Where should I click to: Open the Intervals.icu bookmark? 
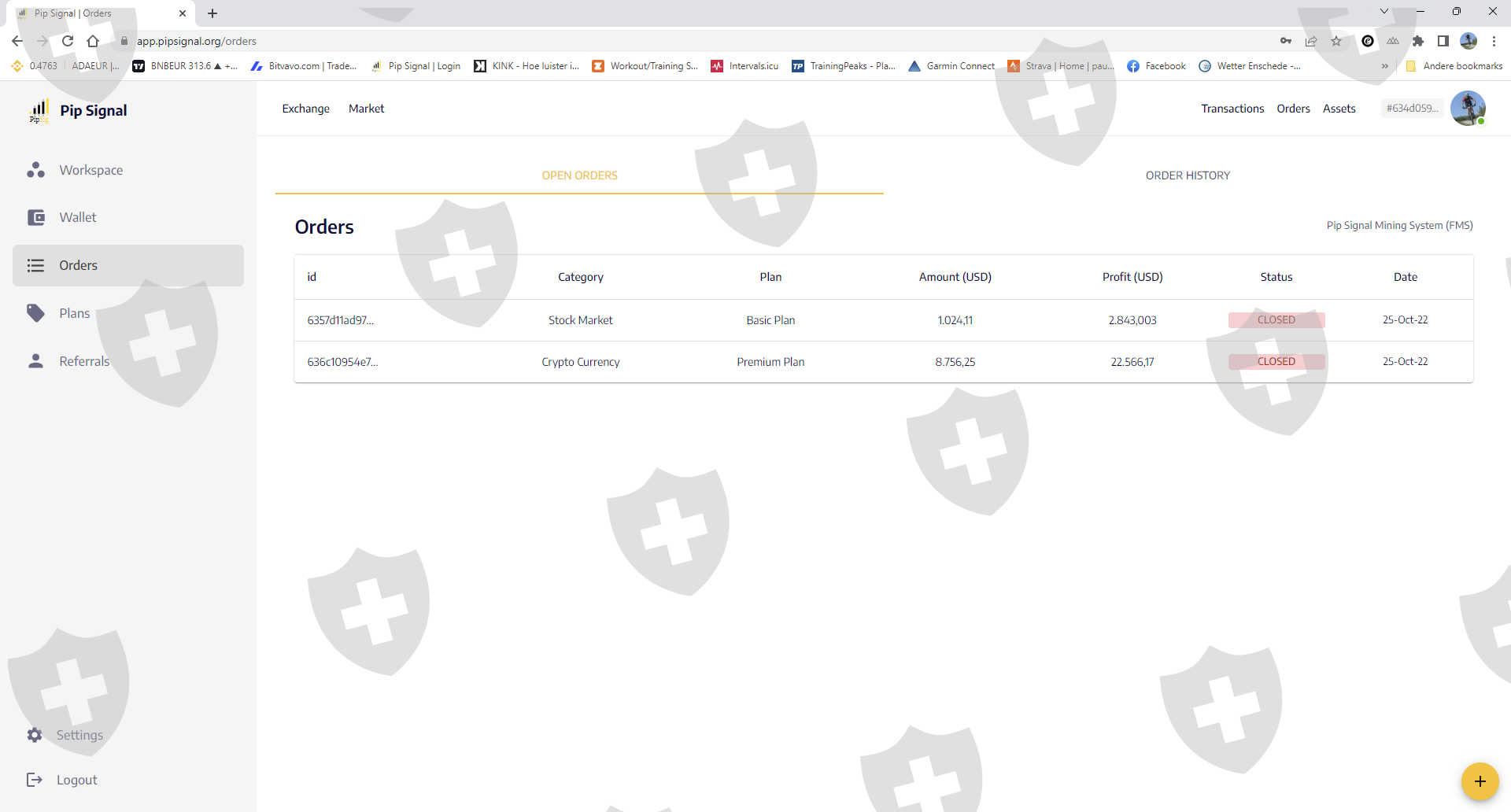pyautogui.click(x=744, y=66)
